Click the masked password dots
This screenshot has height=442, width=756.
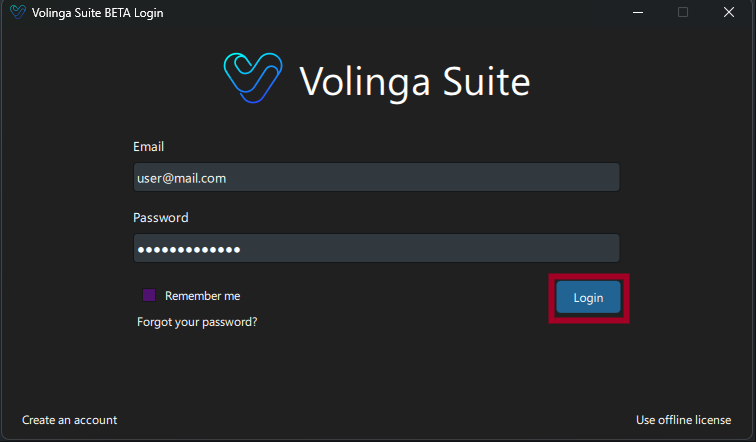pyautogui.click(x=189, y=250)
